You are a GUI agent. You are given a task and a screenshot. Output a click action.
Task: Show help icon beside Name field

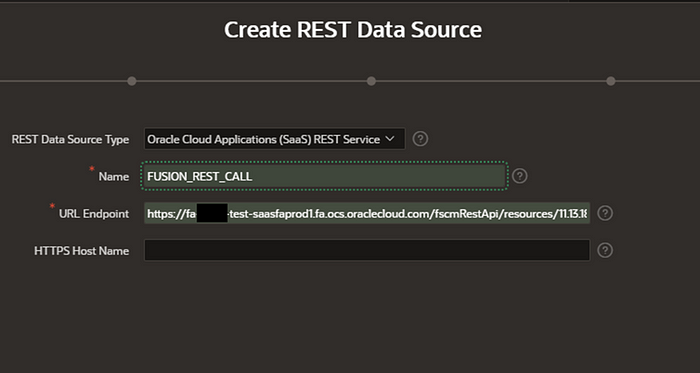(520, 176)
